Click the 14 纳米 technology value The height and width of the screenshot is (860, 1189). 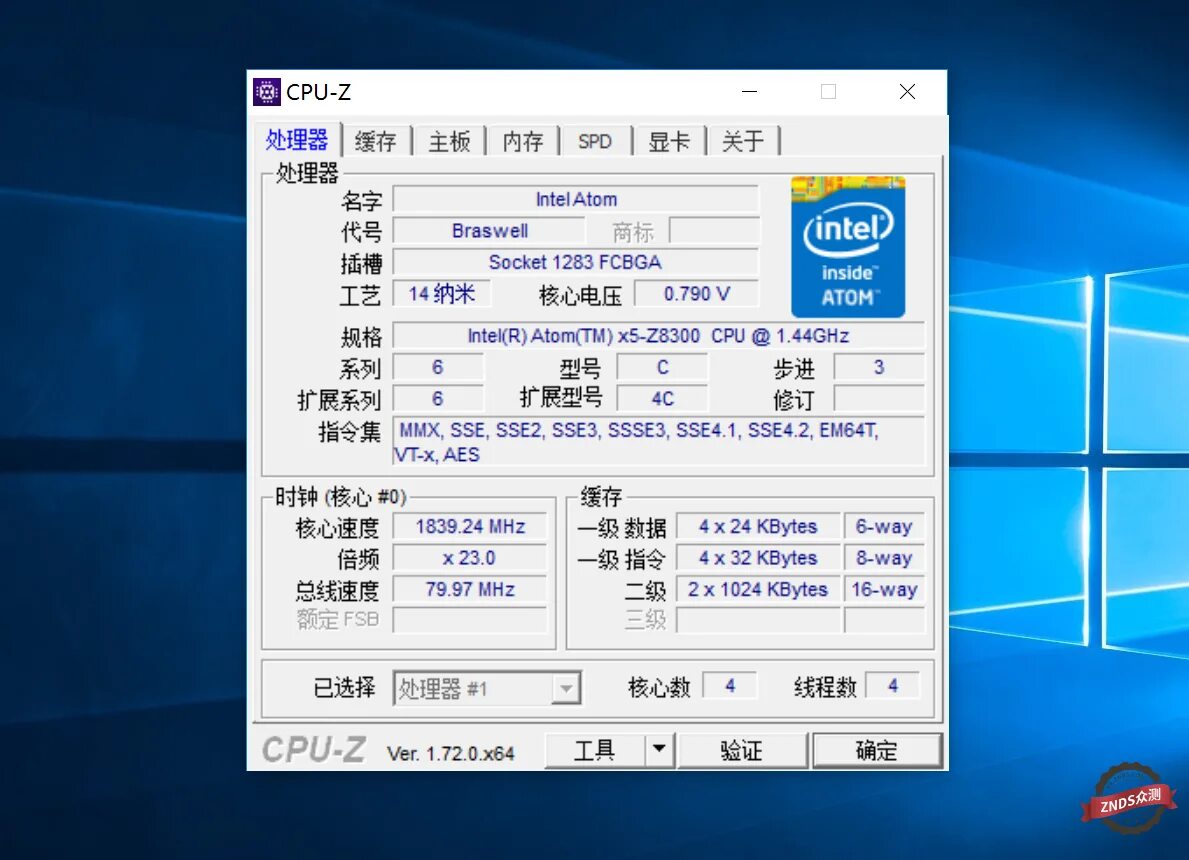(441, 293)
